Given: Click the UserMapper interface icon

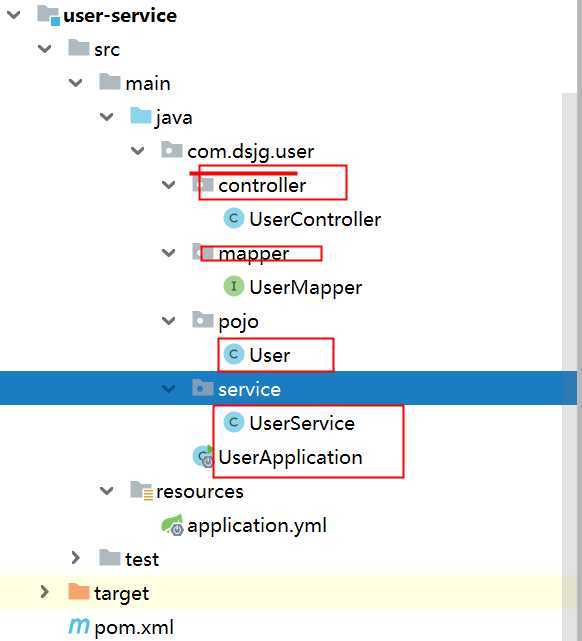Looking at the screenshot, I should (234, 286).
